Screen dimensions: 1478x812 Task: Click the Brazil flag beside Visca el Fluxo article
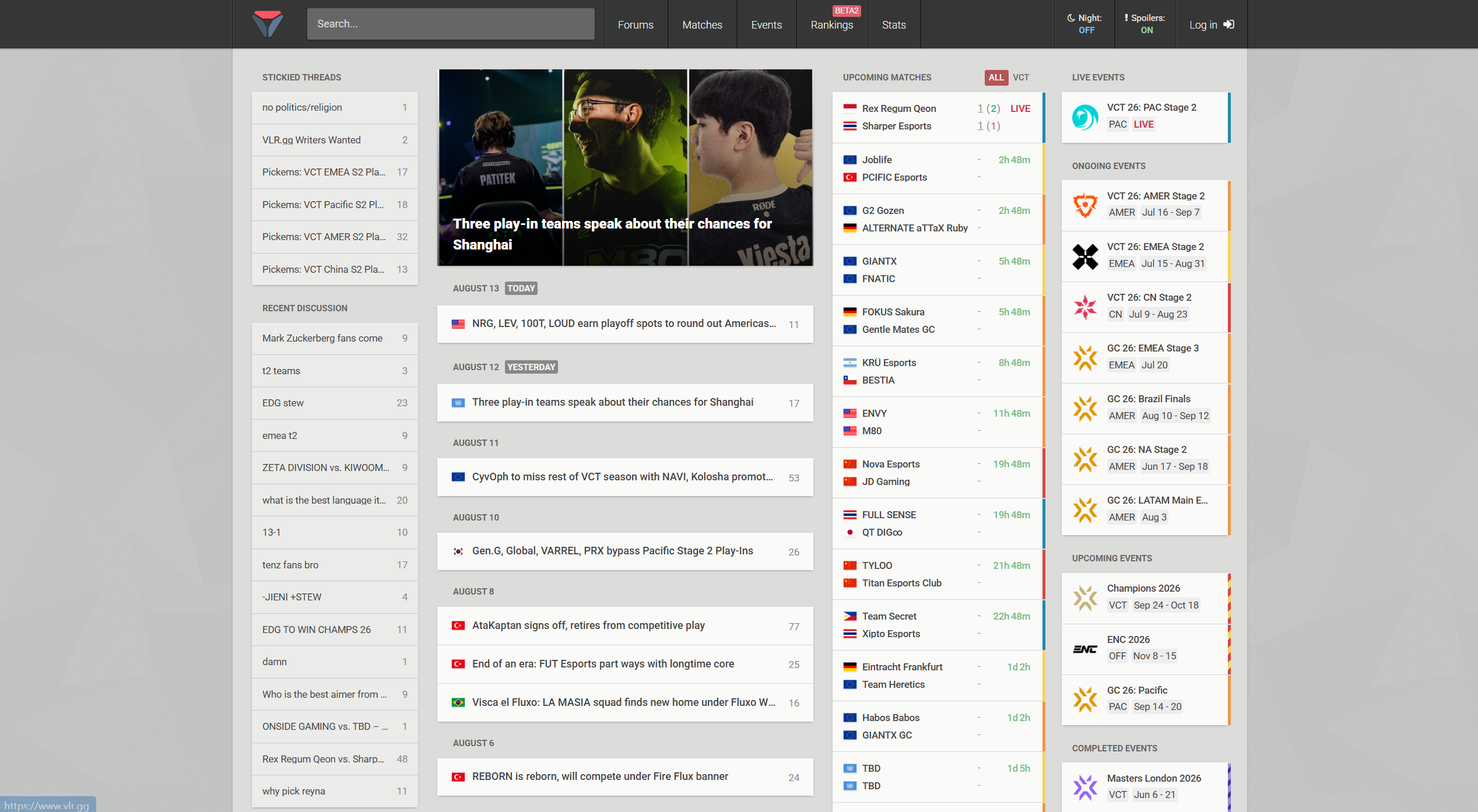click(x=458, y=703)
